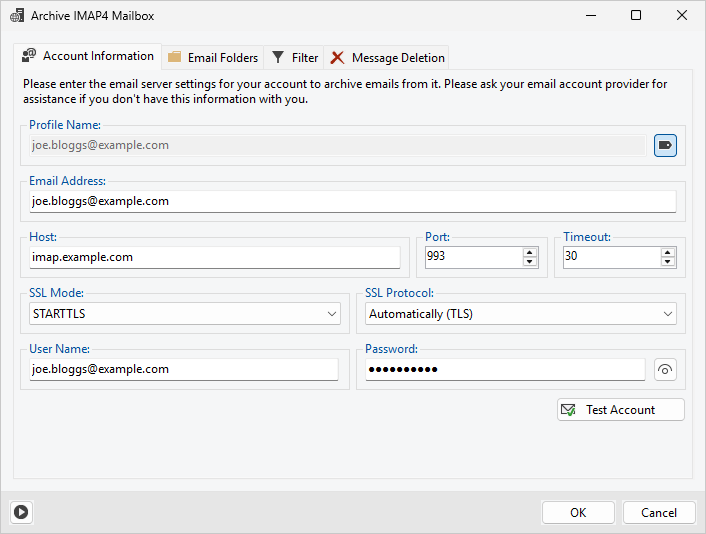Select the Account Information tab
The width and height of the screenshot is (706, 534).
coord(88,57)
